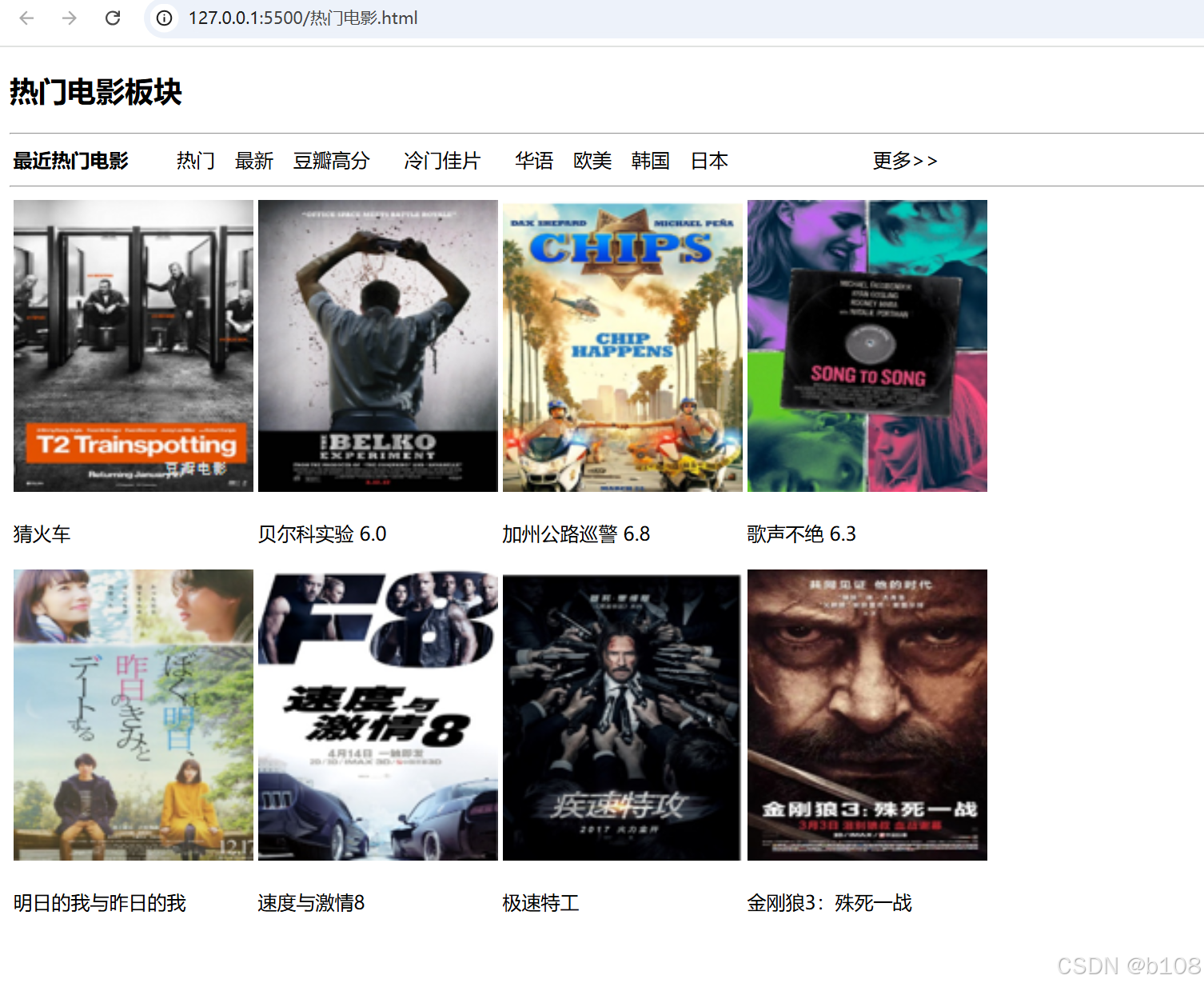Click the browser forward arrow

click(x=70, y=18)
